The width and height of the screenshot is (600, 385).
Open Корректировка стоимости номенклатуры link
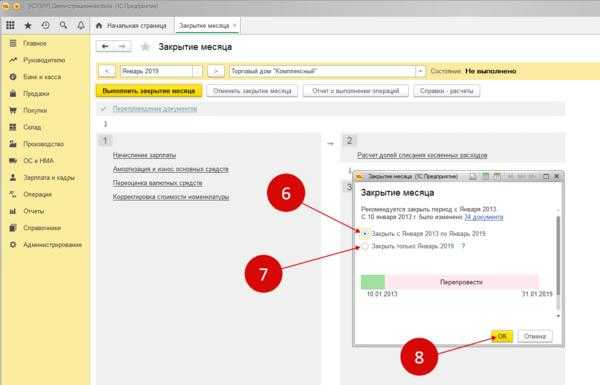pyautogui.click(x=171, y=197)
